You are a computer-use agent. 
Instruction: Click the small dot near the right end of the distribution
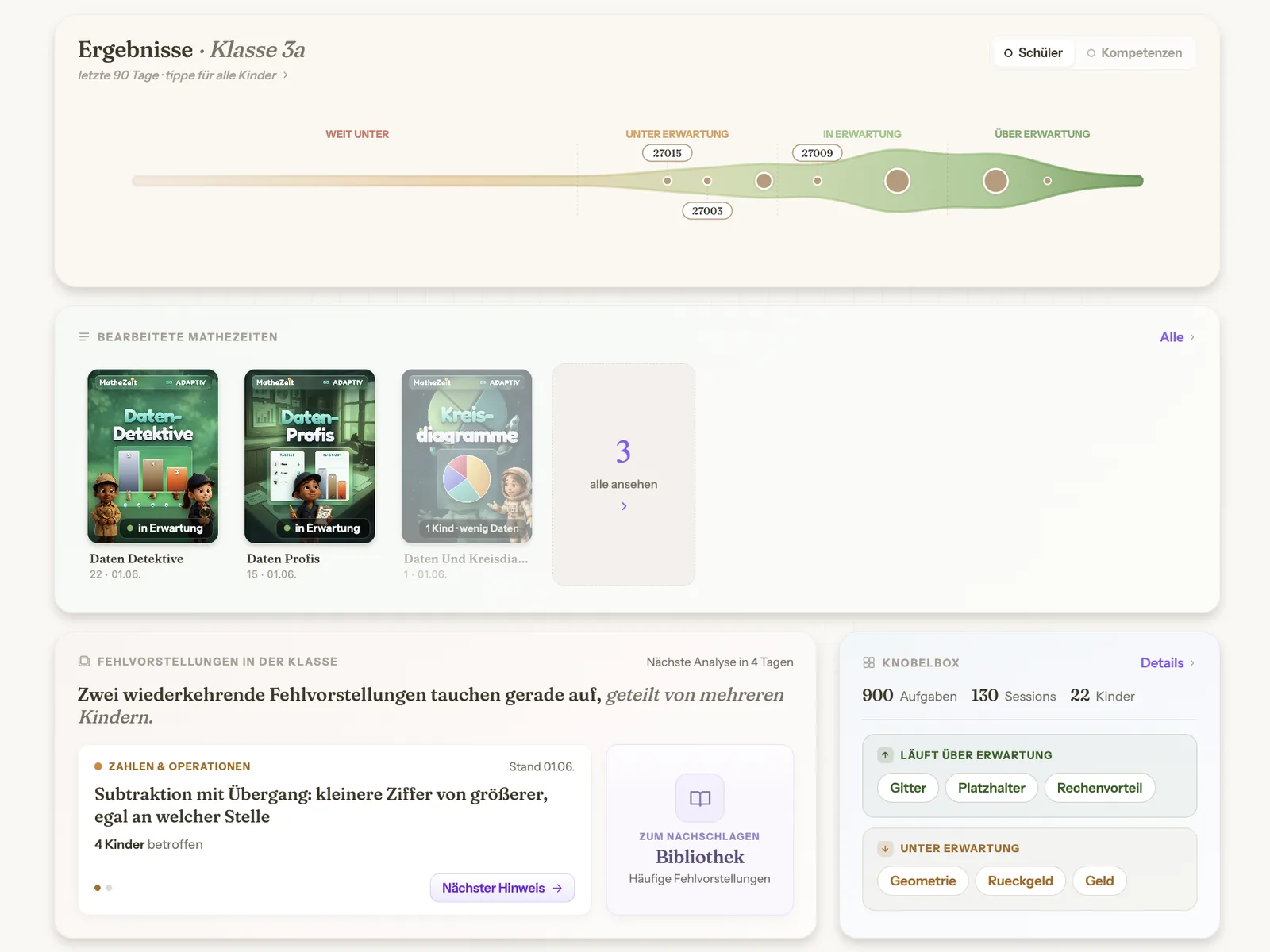[1048, 181]
